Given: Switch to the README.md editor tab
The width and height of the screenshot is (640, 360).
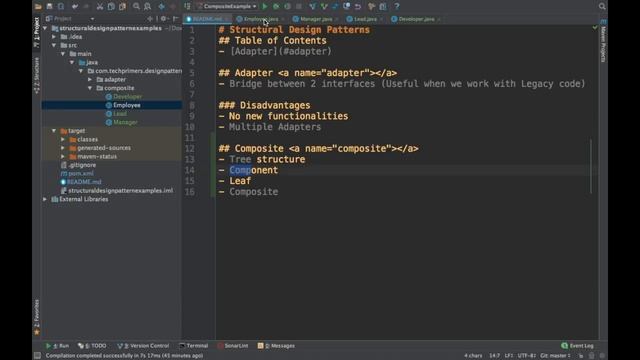Looking at the screenshot, I should (x=207, y=19).
